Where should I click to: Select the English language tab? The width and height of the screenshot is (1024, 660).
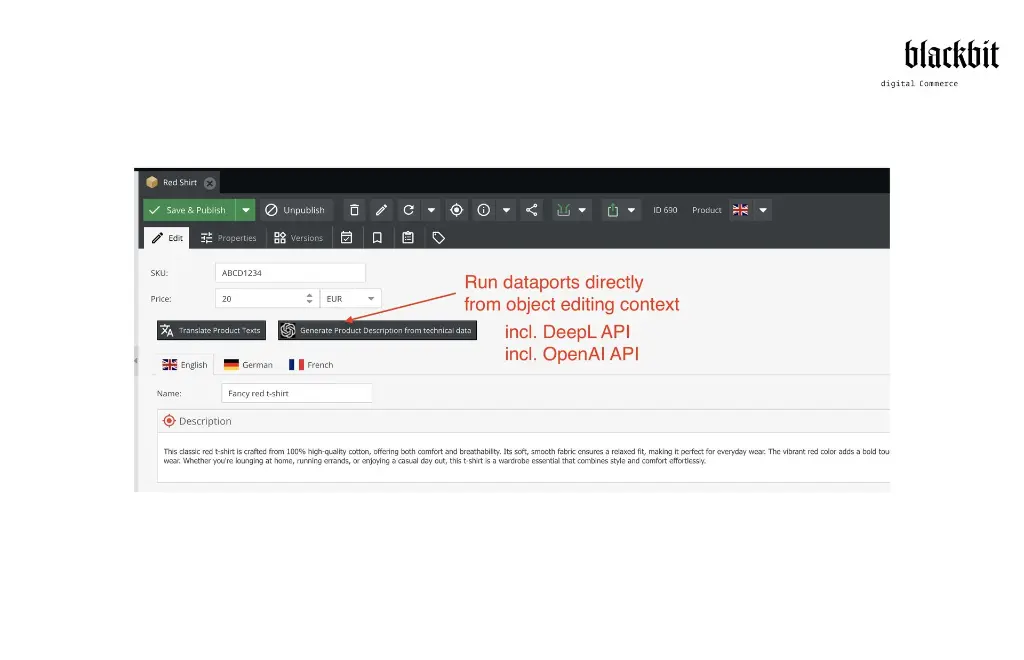[x=185, y=365]
